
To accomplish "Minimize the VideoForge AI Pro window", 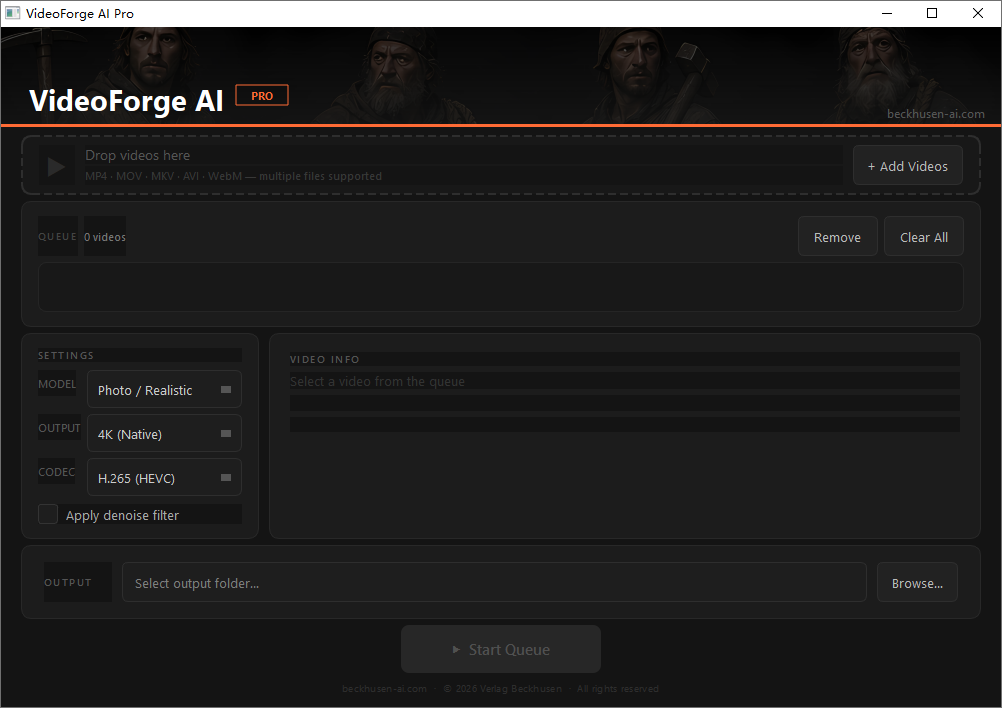I will (887, 13).
